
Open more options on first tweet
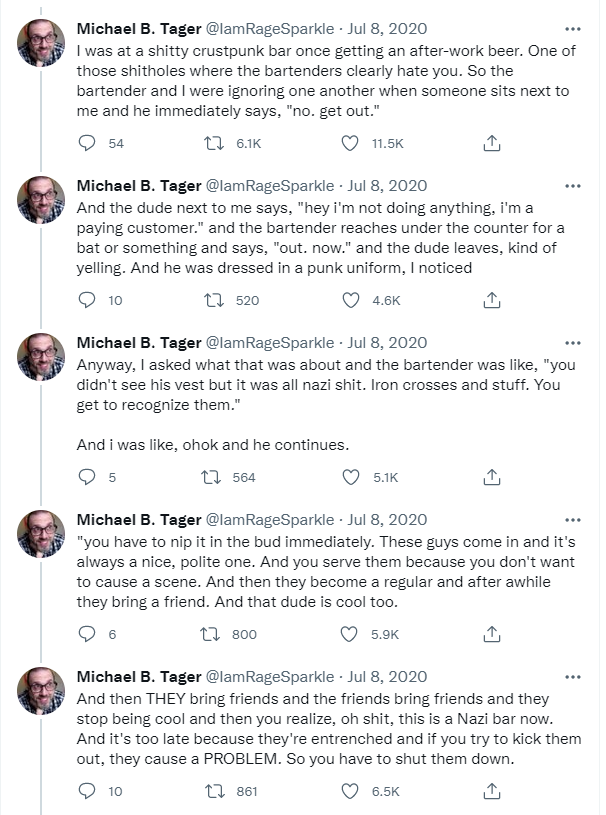573,28
